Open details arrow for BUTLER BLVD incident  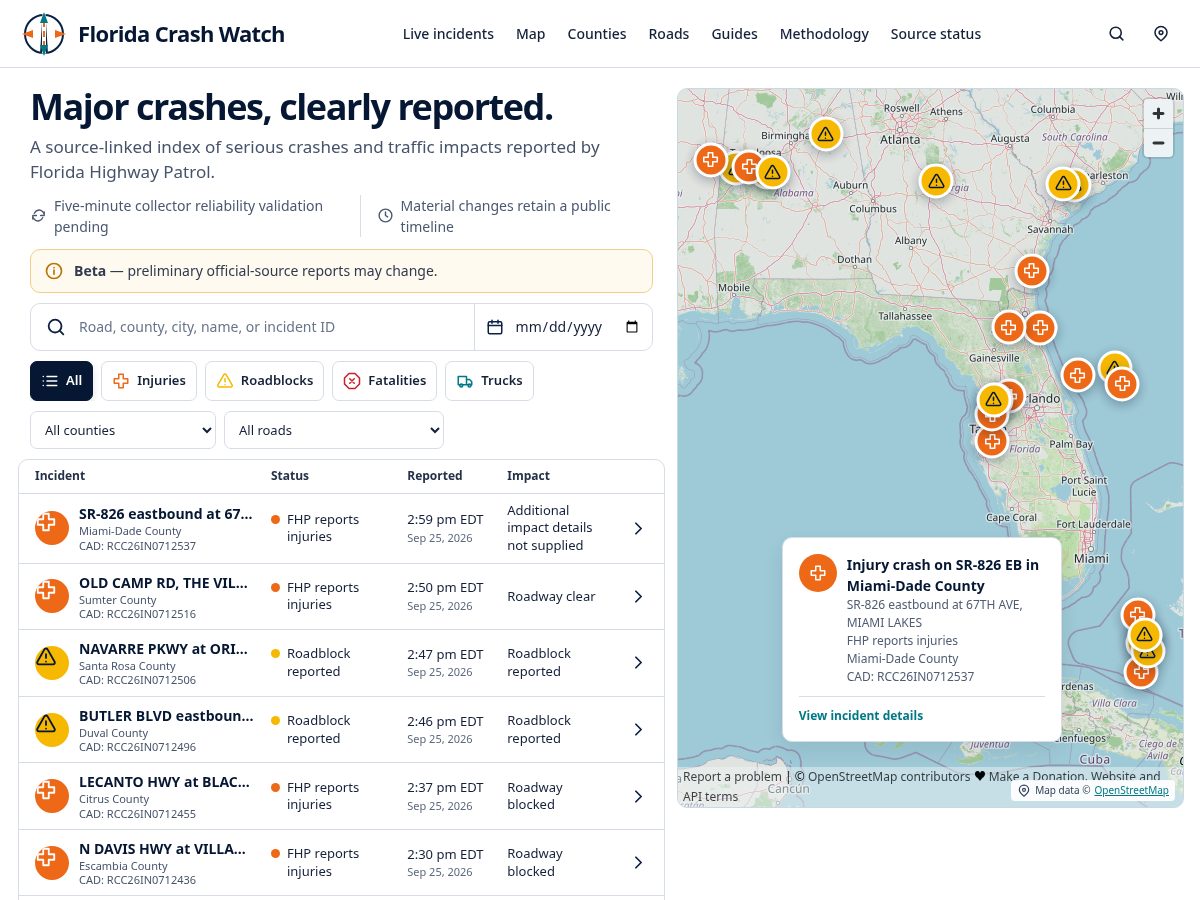click(638, 729)
